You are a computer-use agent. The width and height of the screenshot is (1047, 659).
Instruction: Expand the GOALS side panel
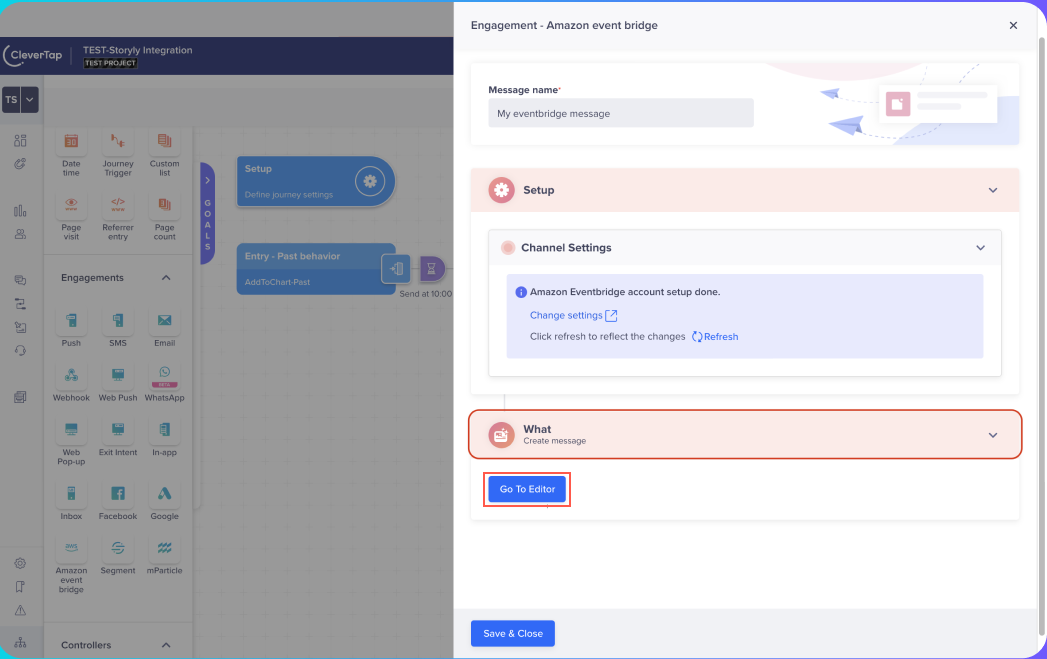208,213
